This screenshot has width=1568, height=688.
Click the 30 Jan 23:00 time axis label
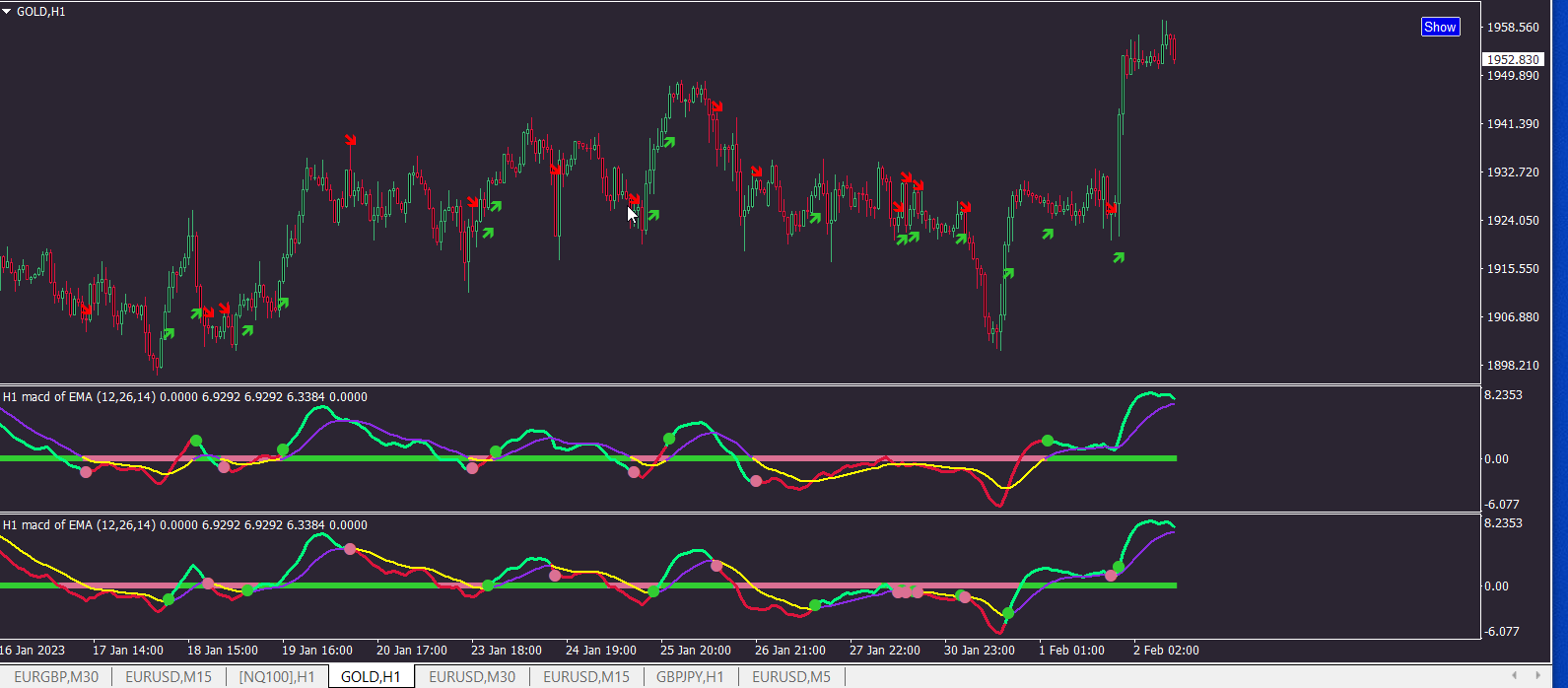(979, 651)
